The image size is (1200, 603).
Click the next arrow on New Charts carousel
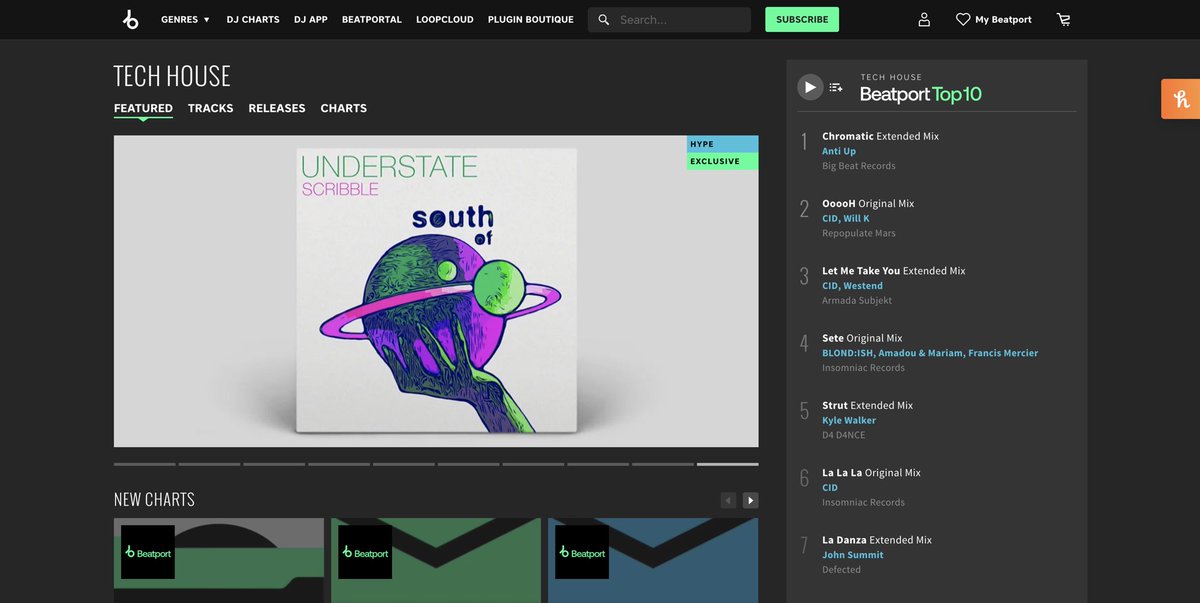point(750,499)
